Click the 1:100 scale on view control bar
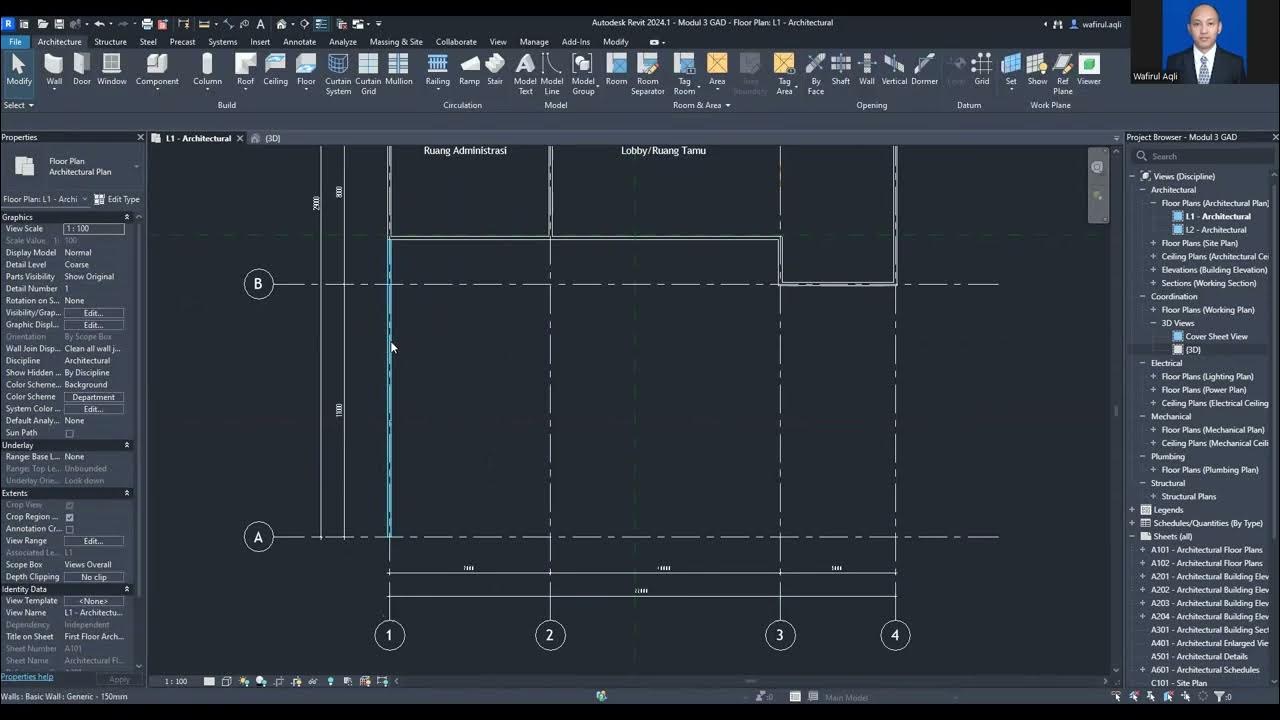Viewport: 1280px width, 720px height. tap(176, 681)
